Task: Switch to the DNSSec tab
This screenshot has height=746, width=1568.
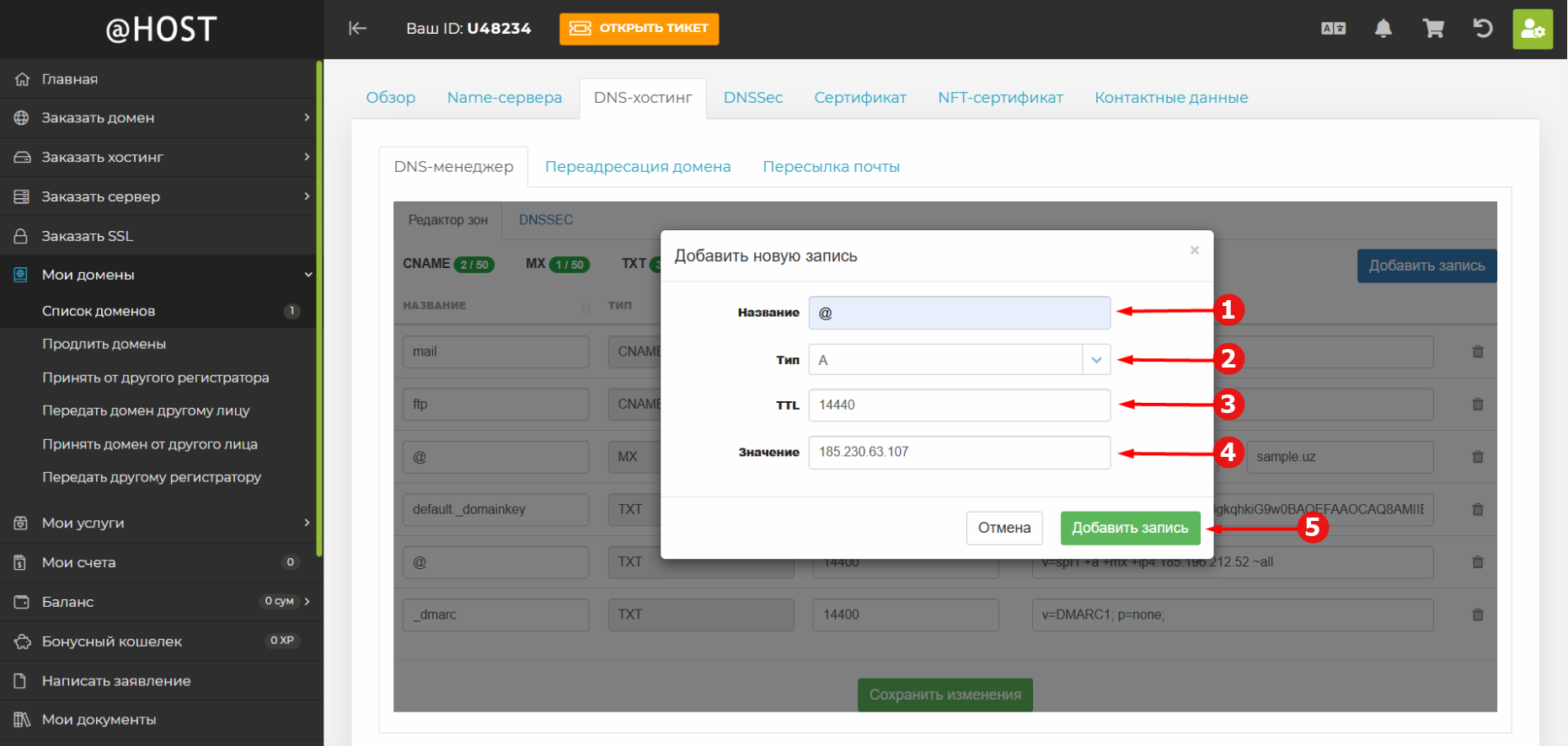Action: tap(753, 98)
